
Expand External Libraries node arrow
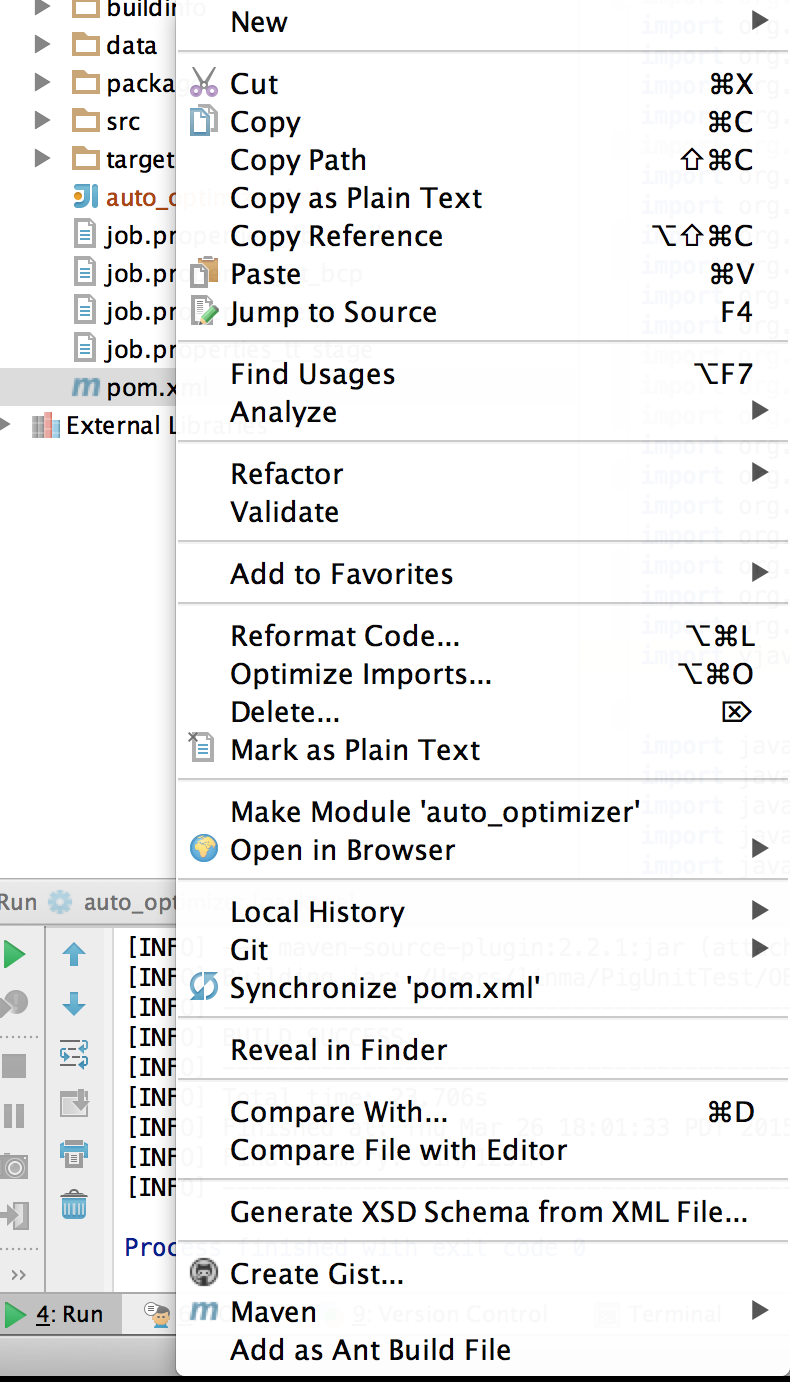(x=7, y=425)
